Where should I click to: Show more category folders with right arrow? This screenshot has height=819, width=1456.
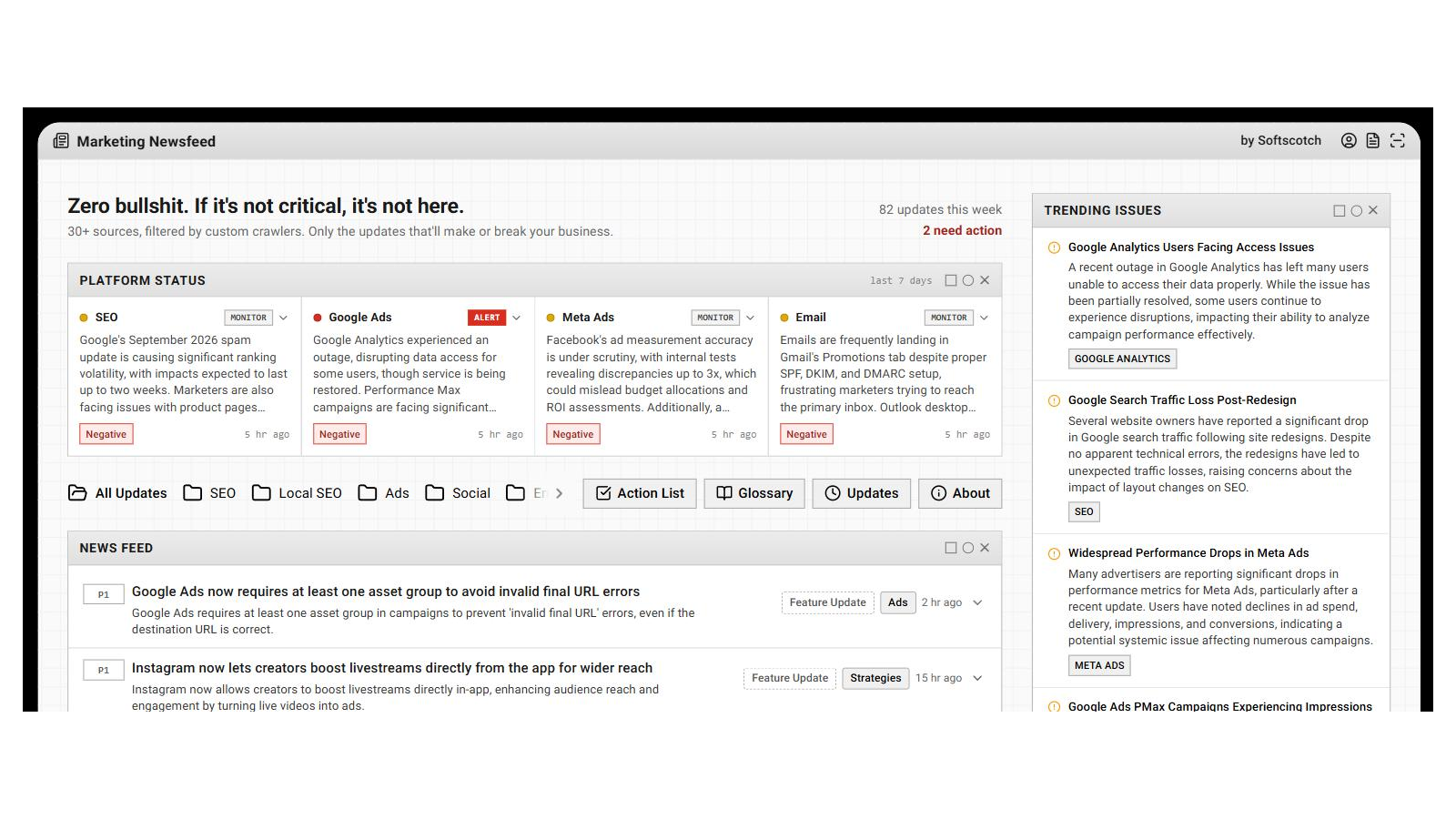559,493
